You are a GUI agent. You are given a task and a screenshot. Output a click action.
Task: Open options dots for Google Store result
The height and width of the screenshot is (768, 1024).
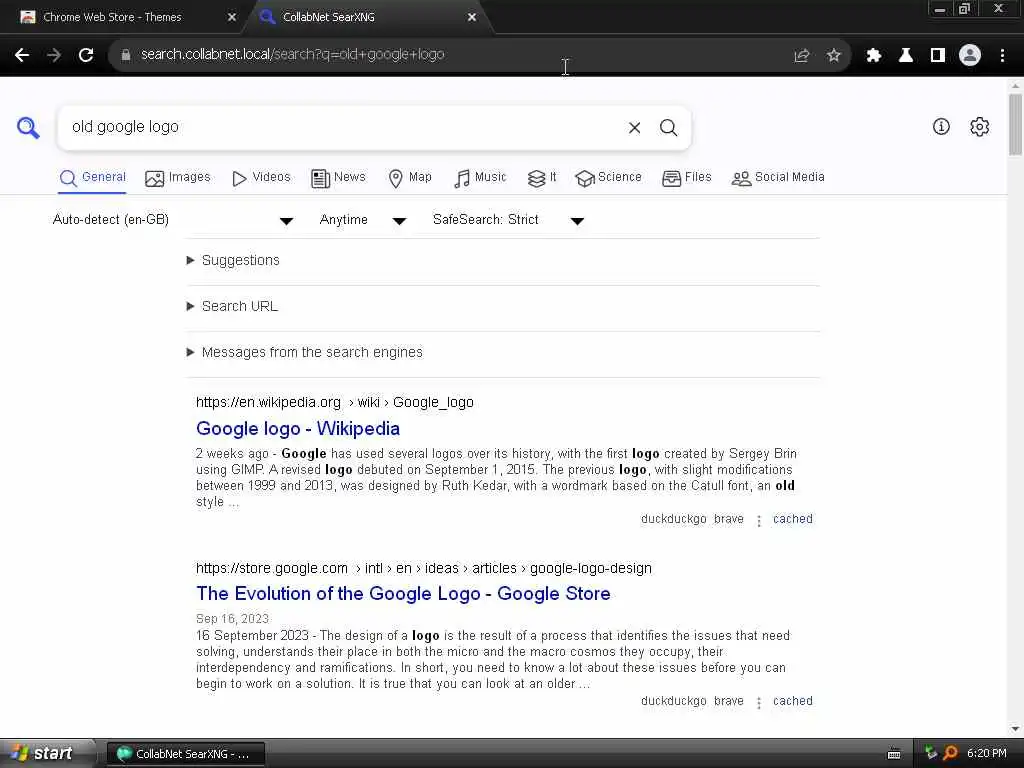[x=758, y=703]
